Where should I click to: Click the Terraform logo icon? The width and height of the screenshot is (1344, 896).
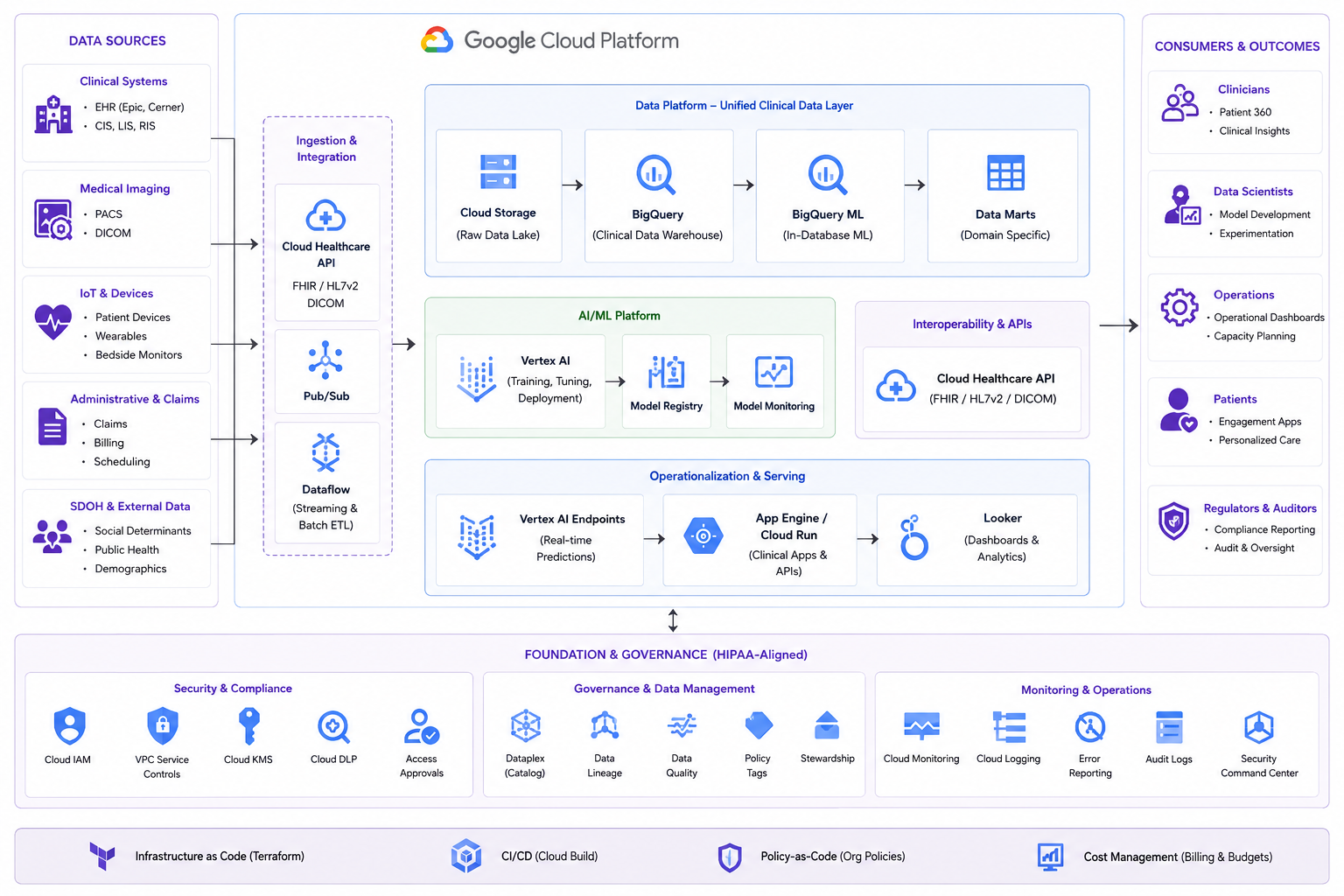[102, 856]
